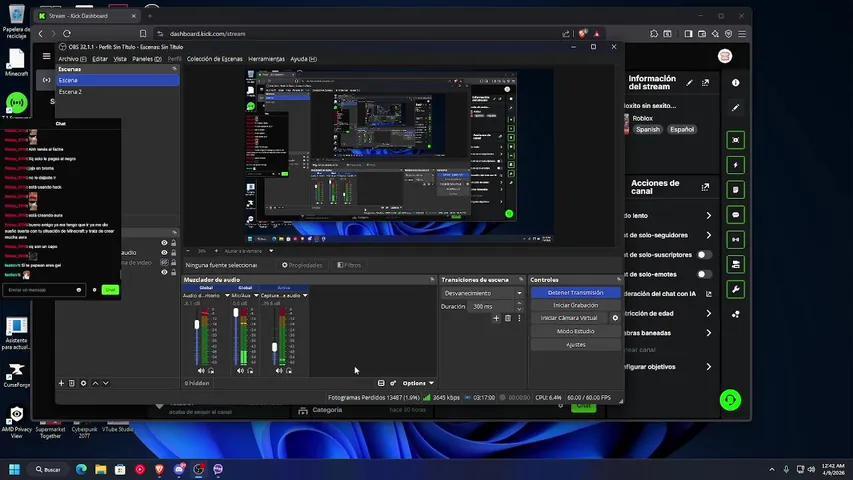The image size is (853, 480).
Task: Reload the Kick dashboard page
Action: 67,34
